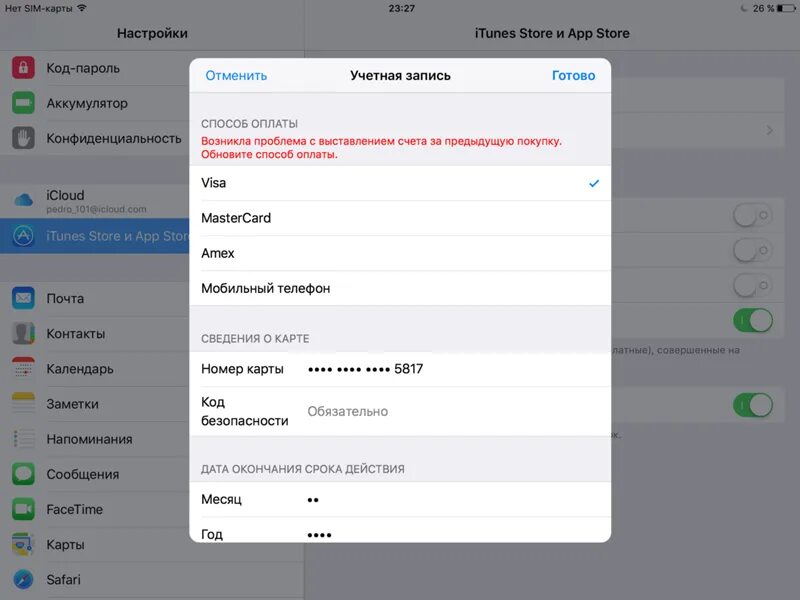Open Напоминания settings
Viewport: 800px width, 600px height.
94,439
